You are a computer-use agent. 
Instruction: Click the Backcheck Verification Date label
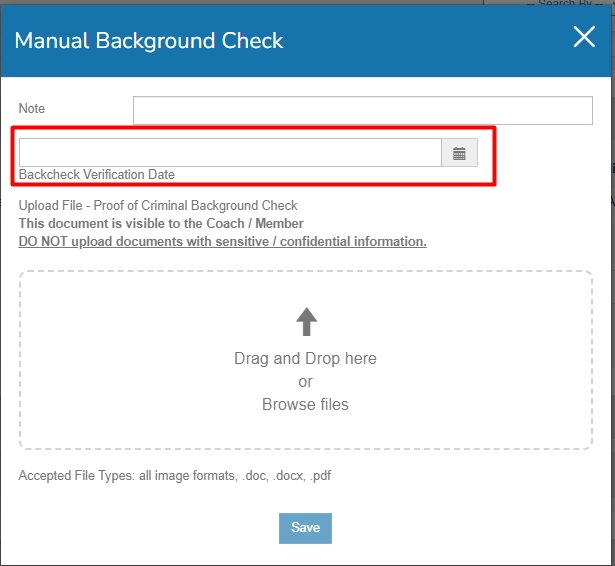click(x=97, y=174)
